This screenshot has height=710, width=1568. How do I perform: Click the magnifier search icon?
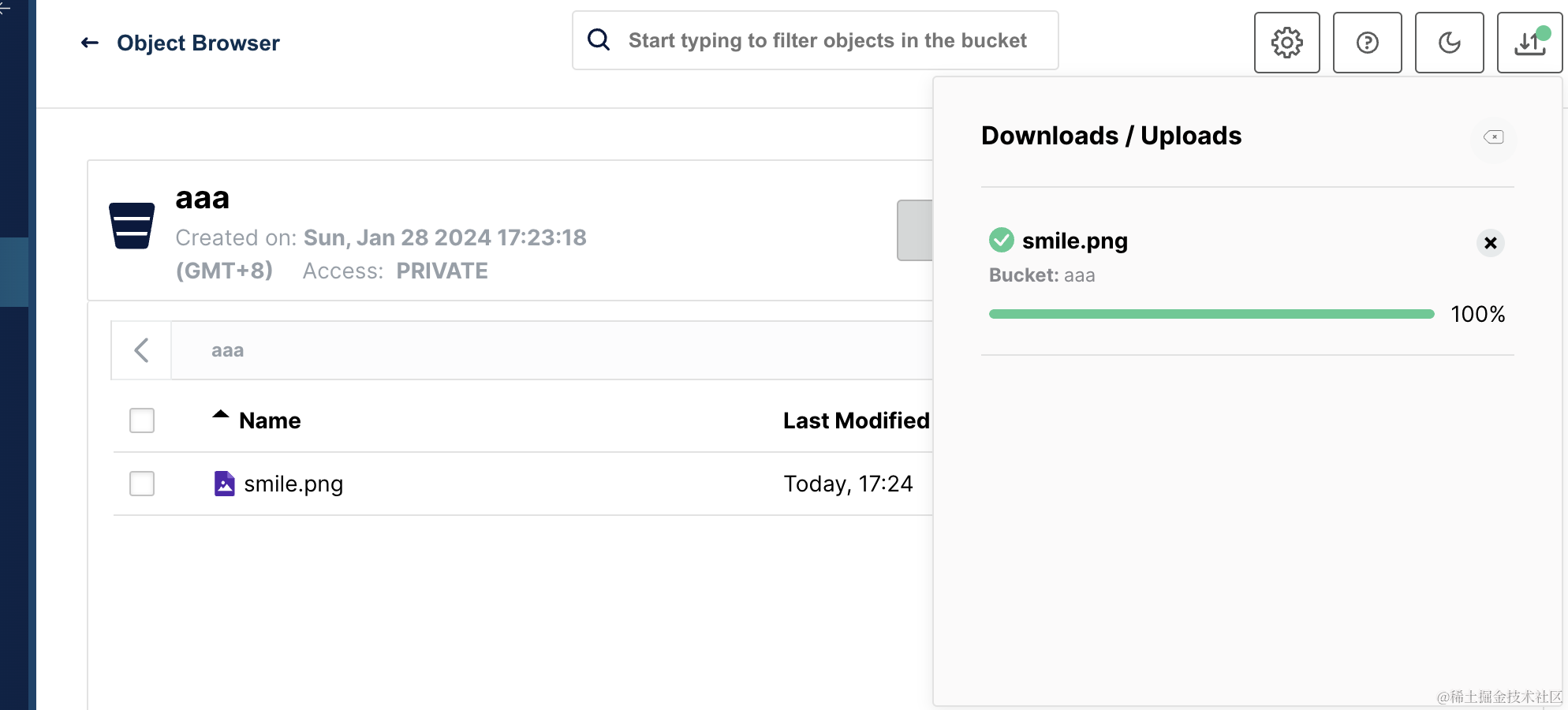(x=599, y=40)
